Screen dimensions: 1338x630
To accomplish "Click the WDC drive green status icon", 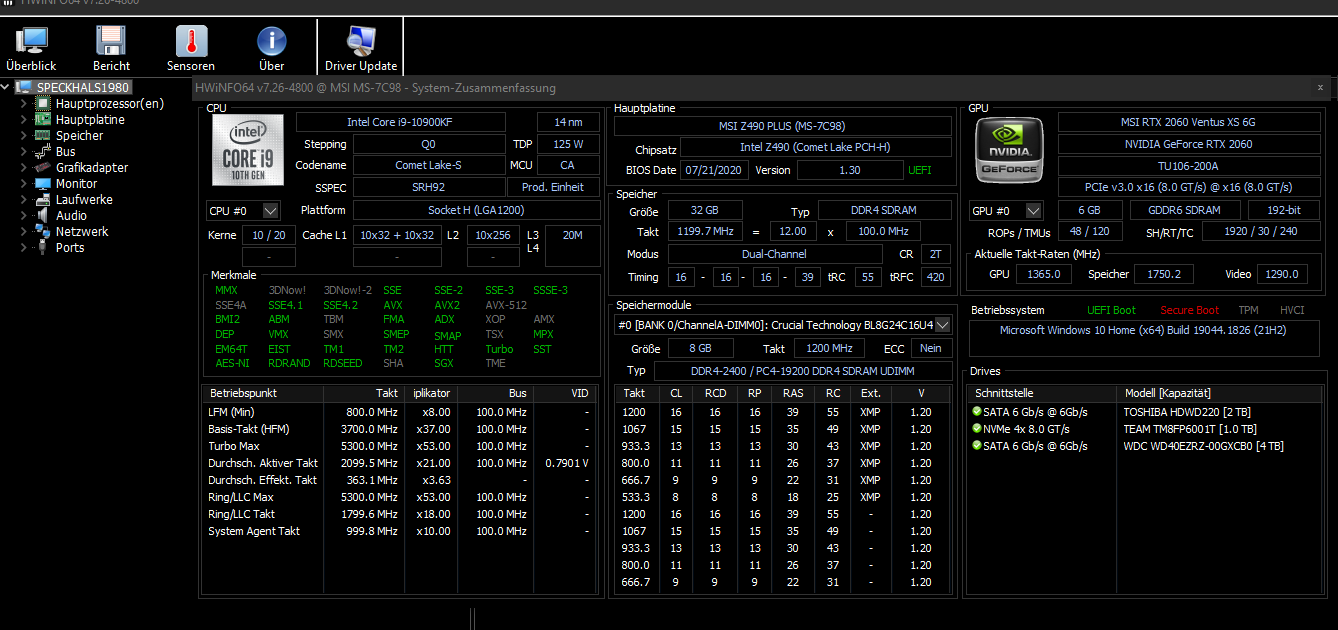I will tap(977, 445).
